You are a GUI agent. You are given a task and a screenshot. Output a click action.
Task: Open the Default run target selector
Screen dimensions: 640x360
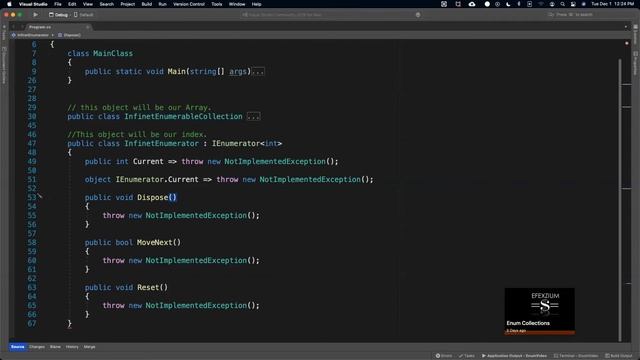pos(84,15)
